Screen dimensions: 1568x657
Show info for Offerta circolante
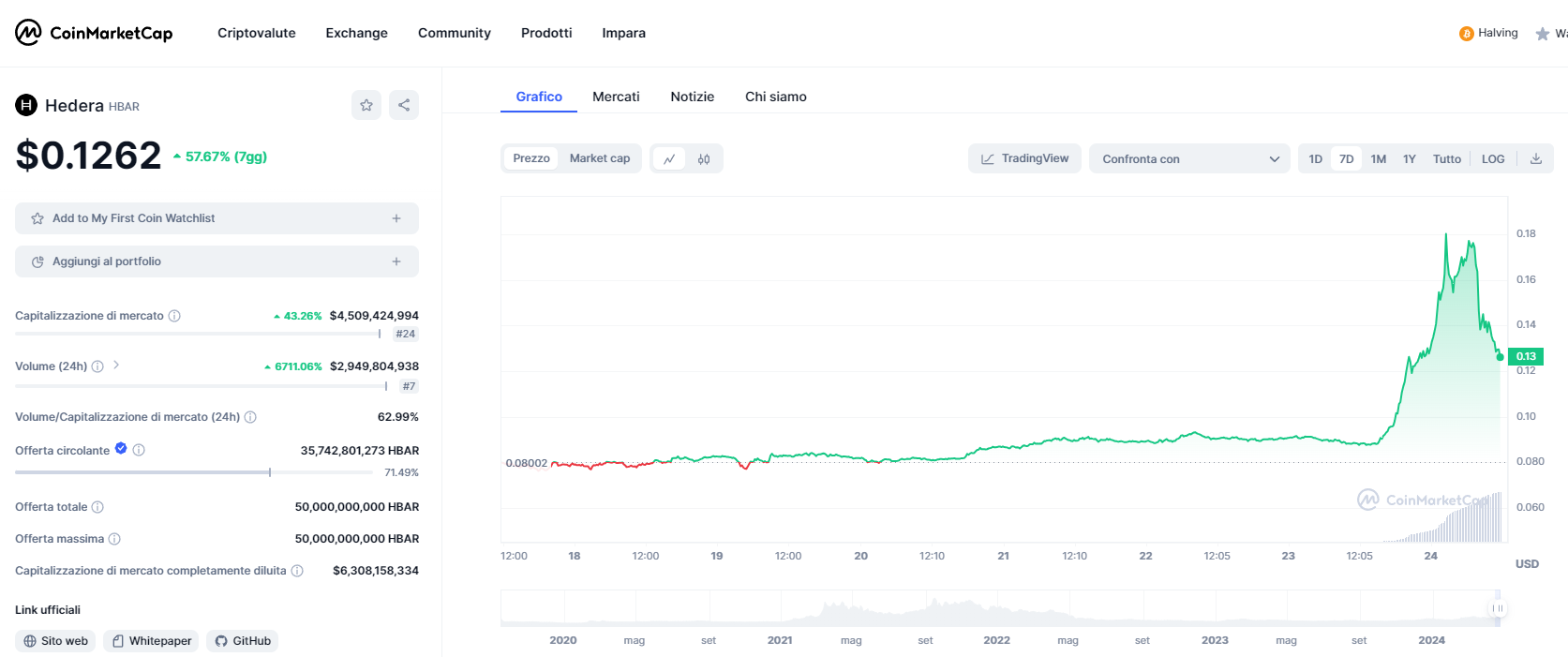point(139,450)
